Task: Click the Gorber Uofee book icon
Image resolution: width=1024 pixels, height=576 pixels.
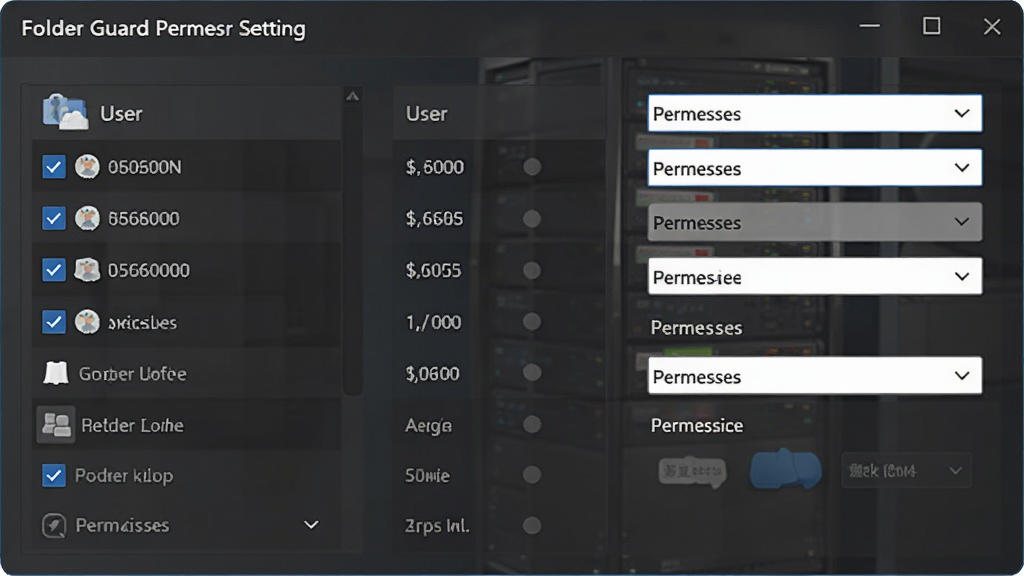Action: point(56,373)
